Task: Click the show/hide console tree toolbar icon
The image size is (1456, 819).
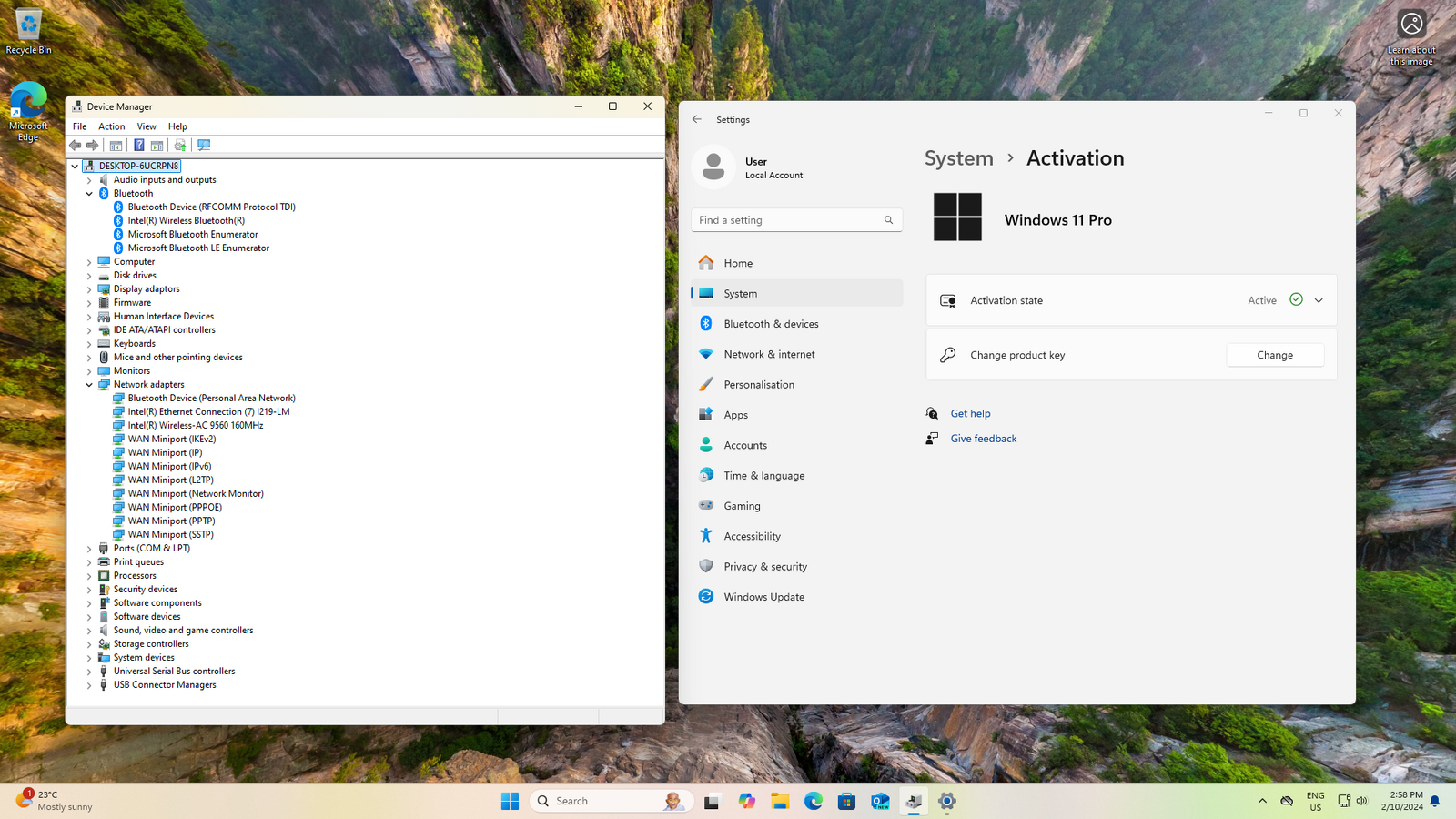Action: [x=116, y=146]
